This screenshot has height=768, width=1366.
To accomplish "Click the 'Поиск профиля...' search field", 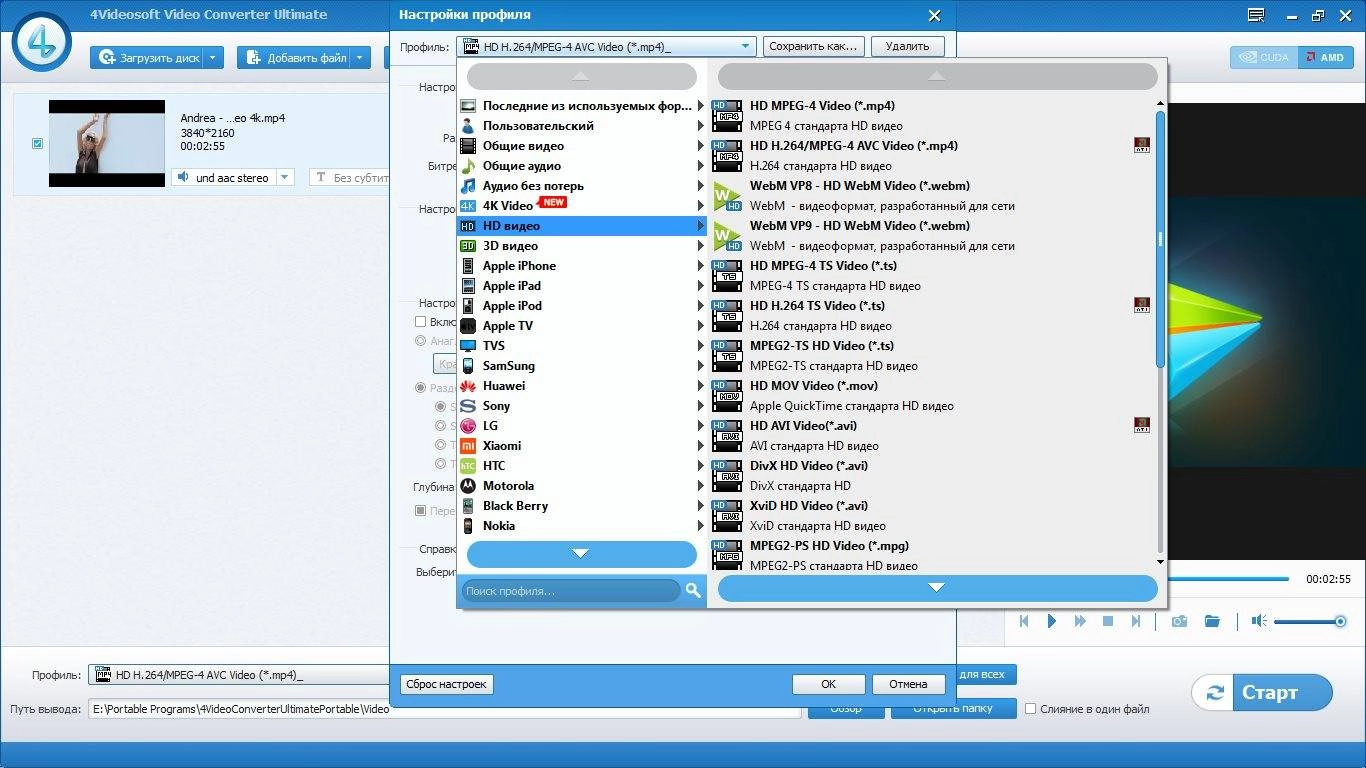I will point(571,591).
